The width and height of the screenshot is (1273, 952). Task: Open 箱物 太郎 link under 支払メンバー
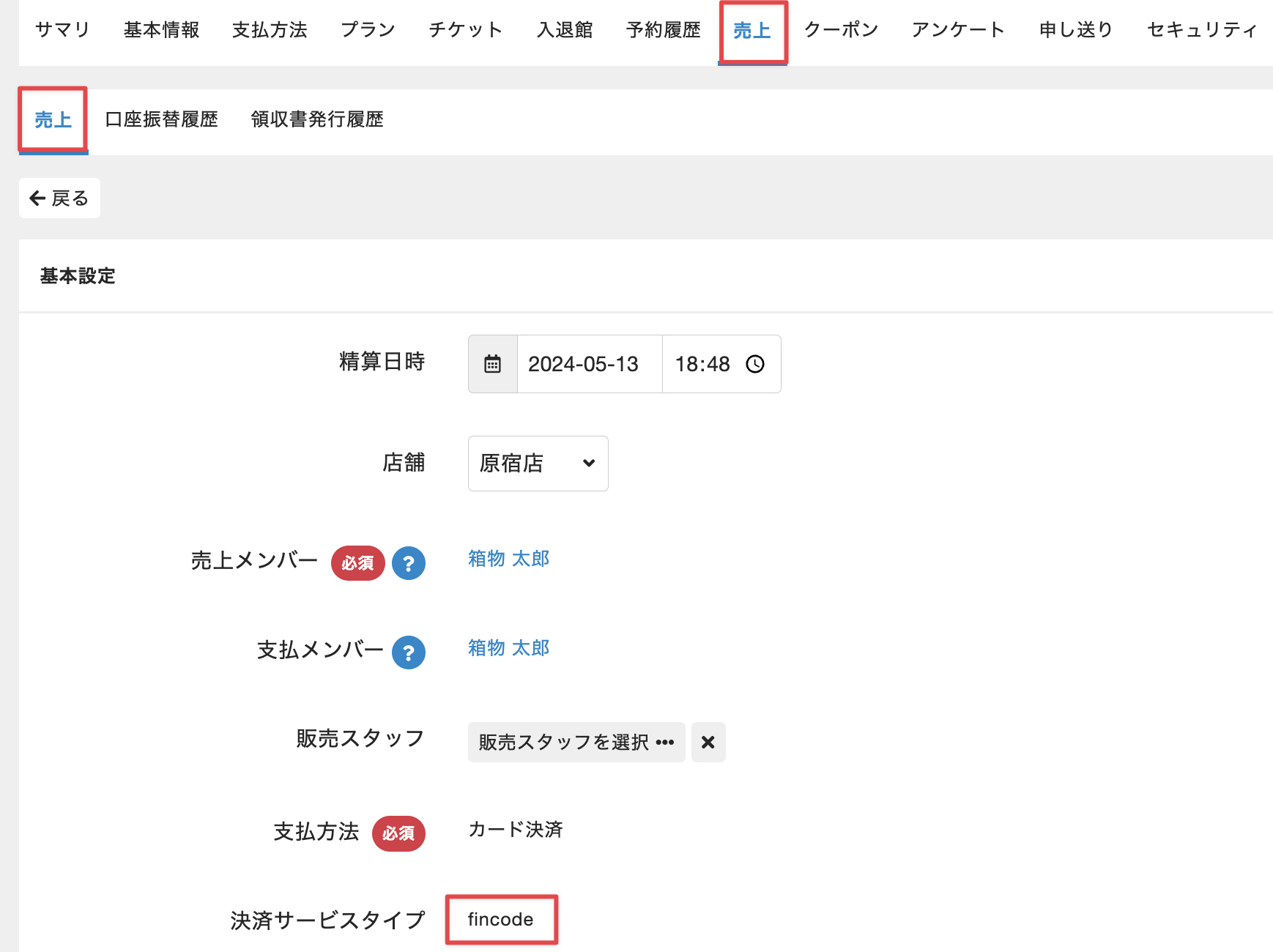point(508,648)
